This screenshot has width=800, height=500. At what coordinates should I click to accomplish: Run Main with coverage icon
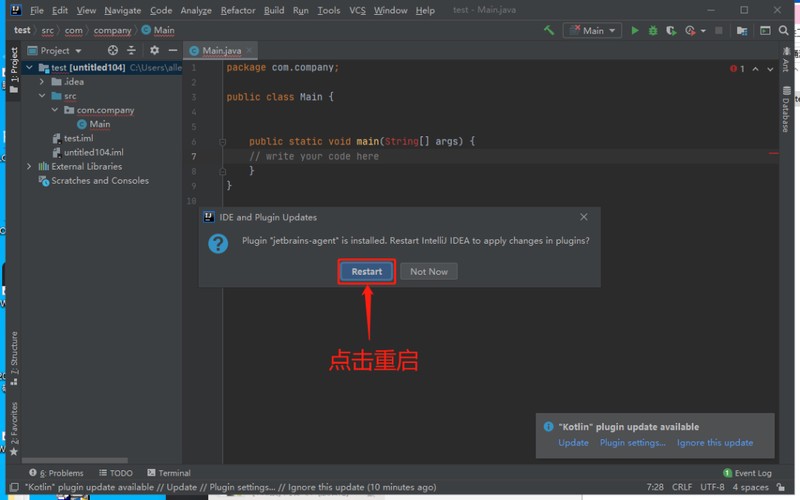[671, 31]
